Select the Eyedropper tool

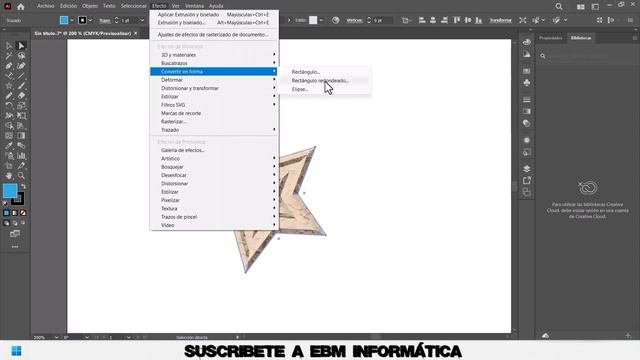coord(9,146)
